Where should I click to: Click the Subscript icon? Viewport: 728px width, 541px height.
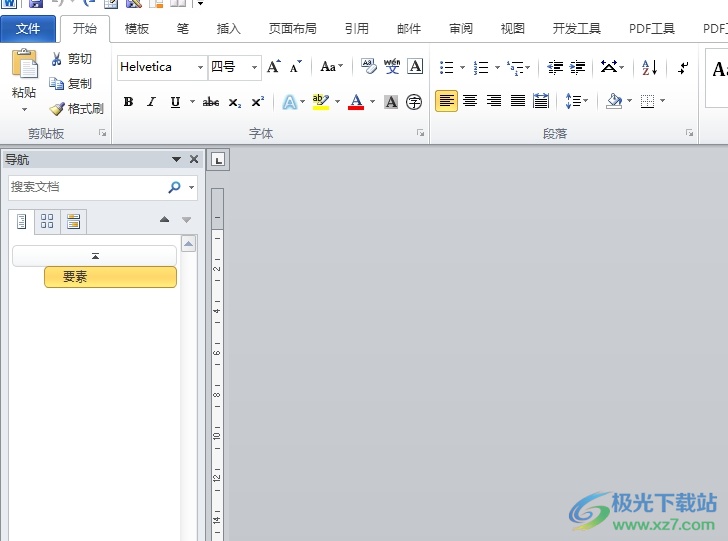point(235,102)
